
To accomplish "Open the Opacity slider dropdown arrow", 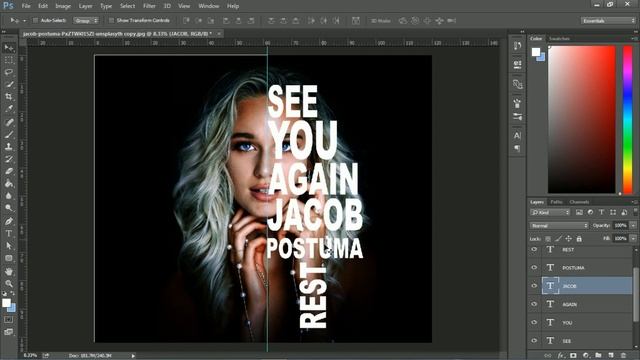I will [633, 225].
